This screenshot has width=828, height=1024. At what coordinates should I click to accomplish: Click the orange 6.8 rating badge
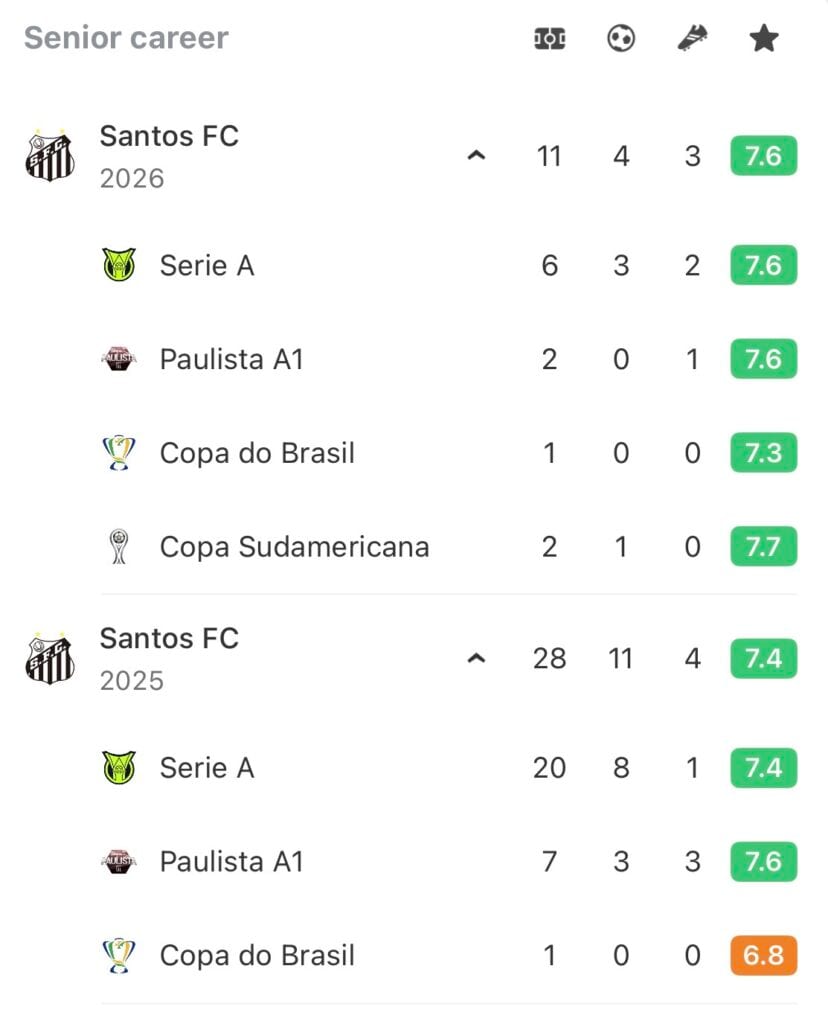763,955
